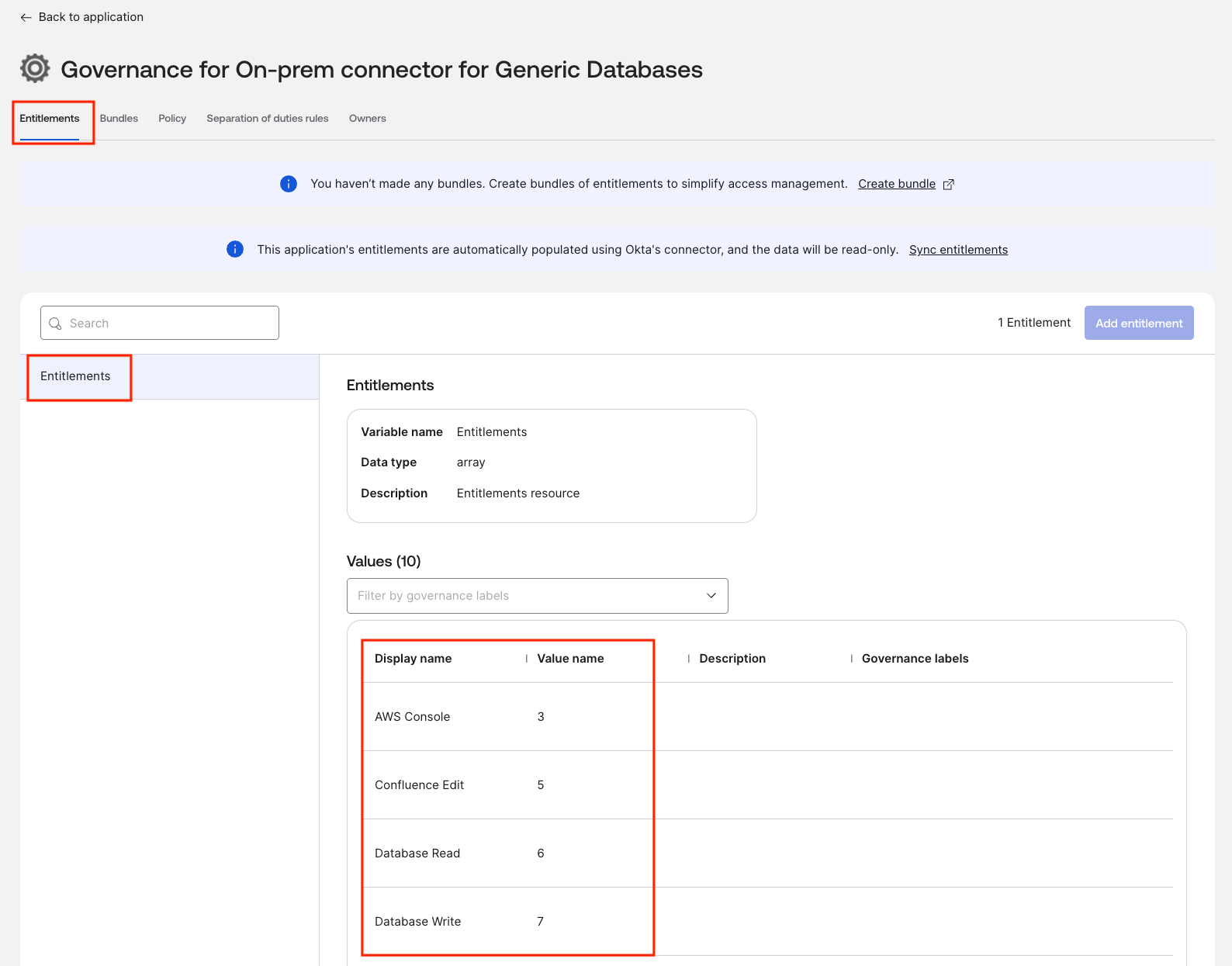This screenshot has height=966, width=1232.
Task: Click the 'Entitlements resource' description value
Action: (x=518, y=493)
